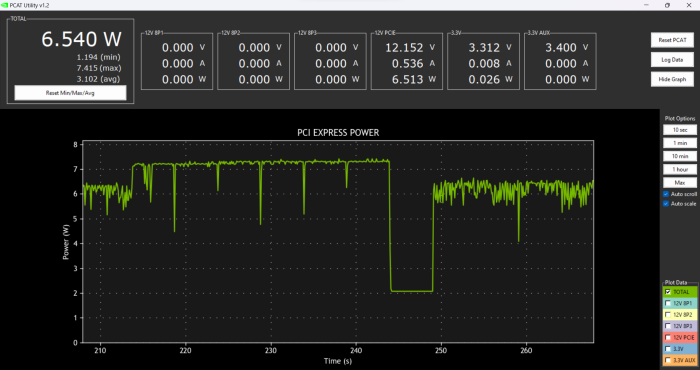
Task: Click the Plot Options label
Action: point(679,118)
